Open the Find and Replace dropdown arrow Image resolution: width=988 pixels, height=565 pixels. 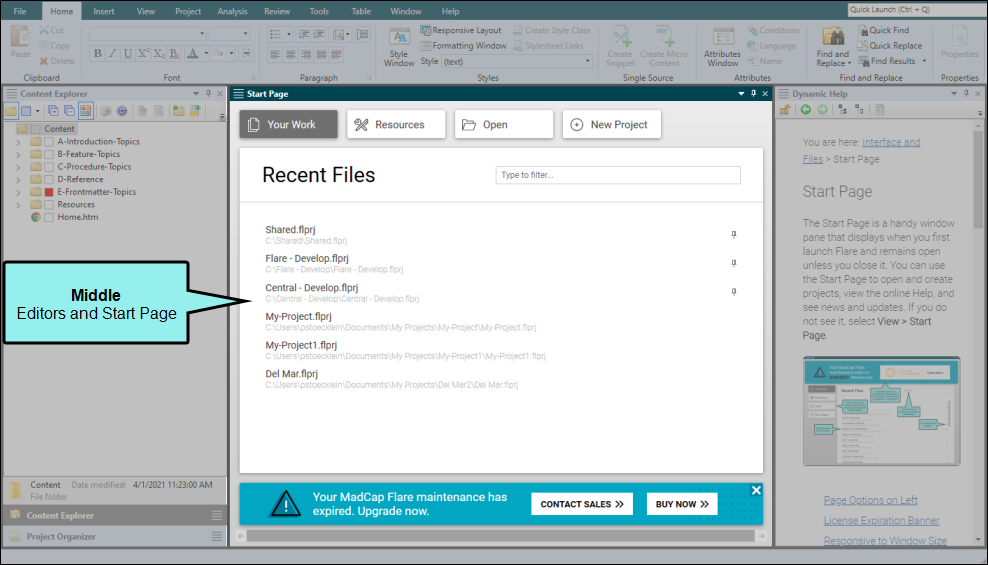click(849, 64)
